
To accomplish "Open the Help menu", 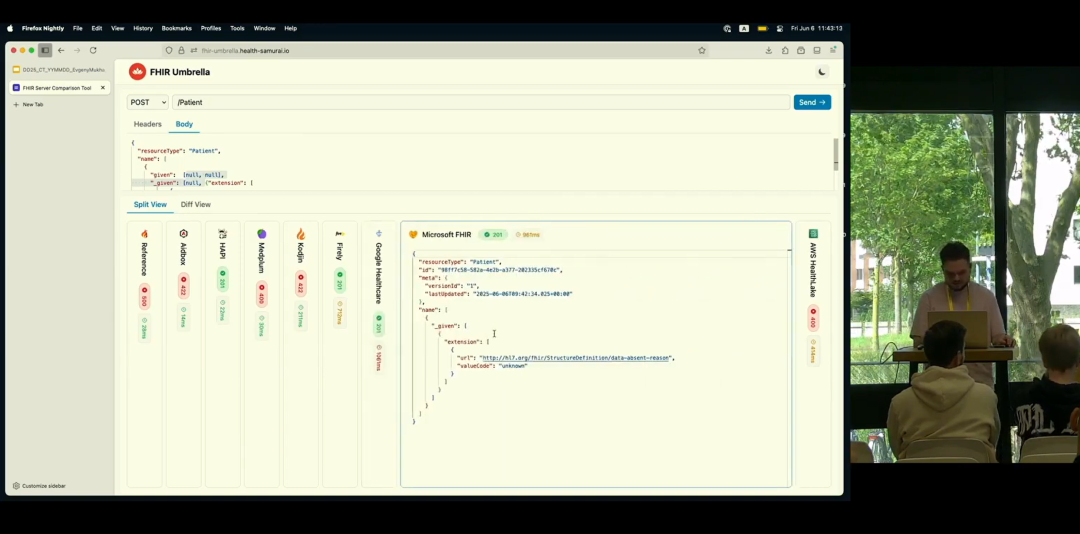I will coord(291,28).
